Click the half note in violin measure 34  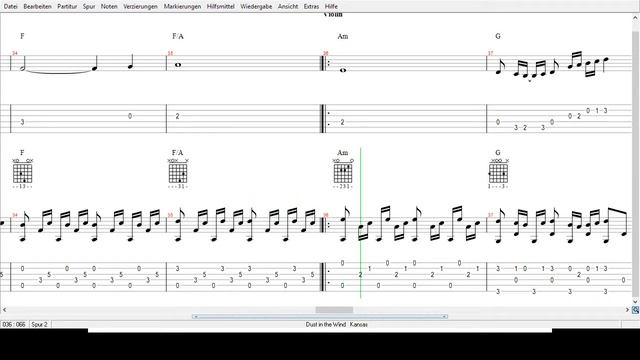23,64
